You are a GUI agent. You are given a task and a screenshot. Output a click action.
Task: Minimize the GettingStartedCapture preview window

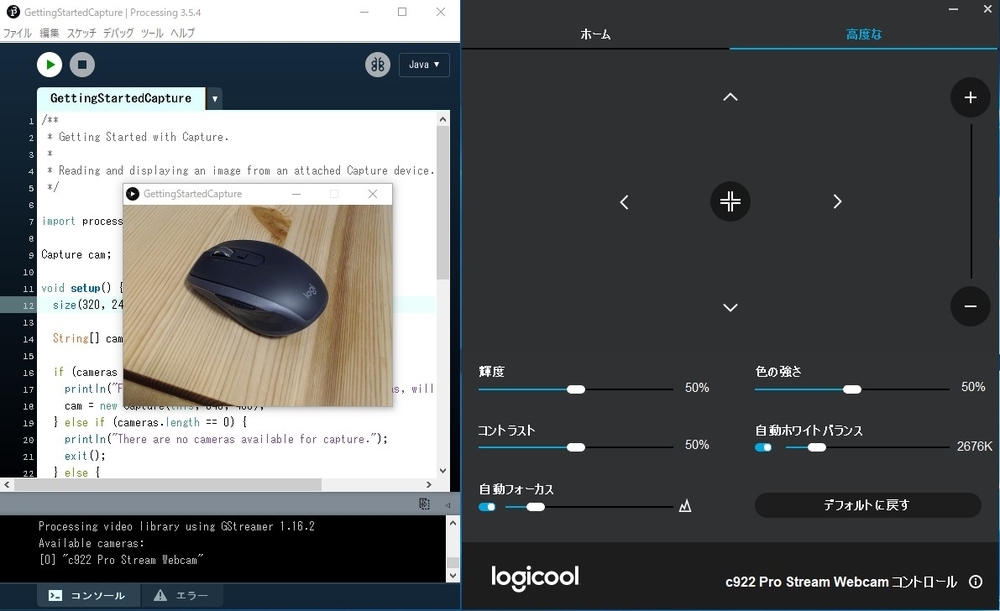pos(296,194)
